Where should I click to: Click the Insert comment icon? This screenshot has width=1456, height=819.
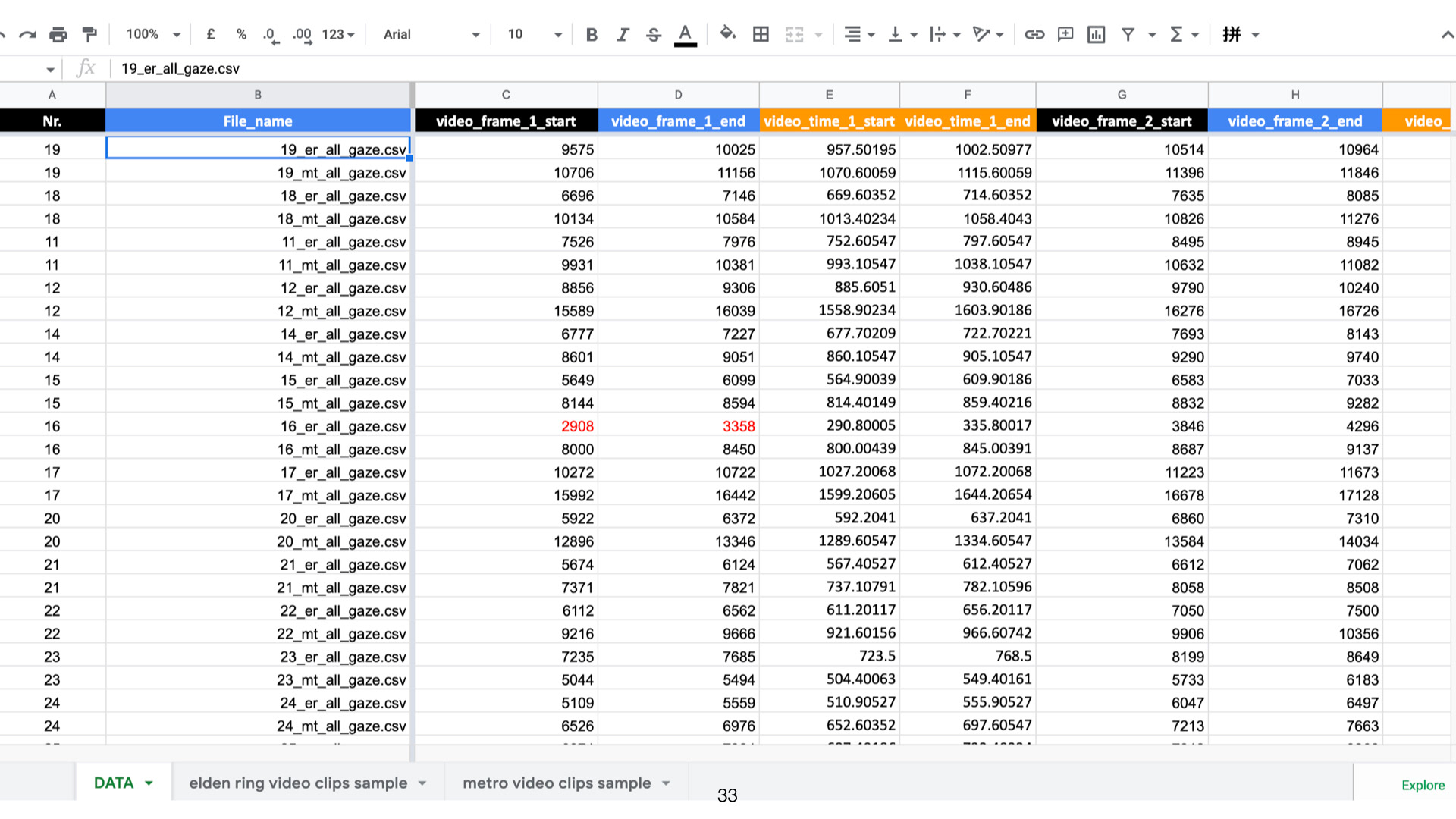[x=1065, y=34]
